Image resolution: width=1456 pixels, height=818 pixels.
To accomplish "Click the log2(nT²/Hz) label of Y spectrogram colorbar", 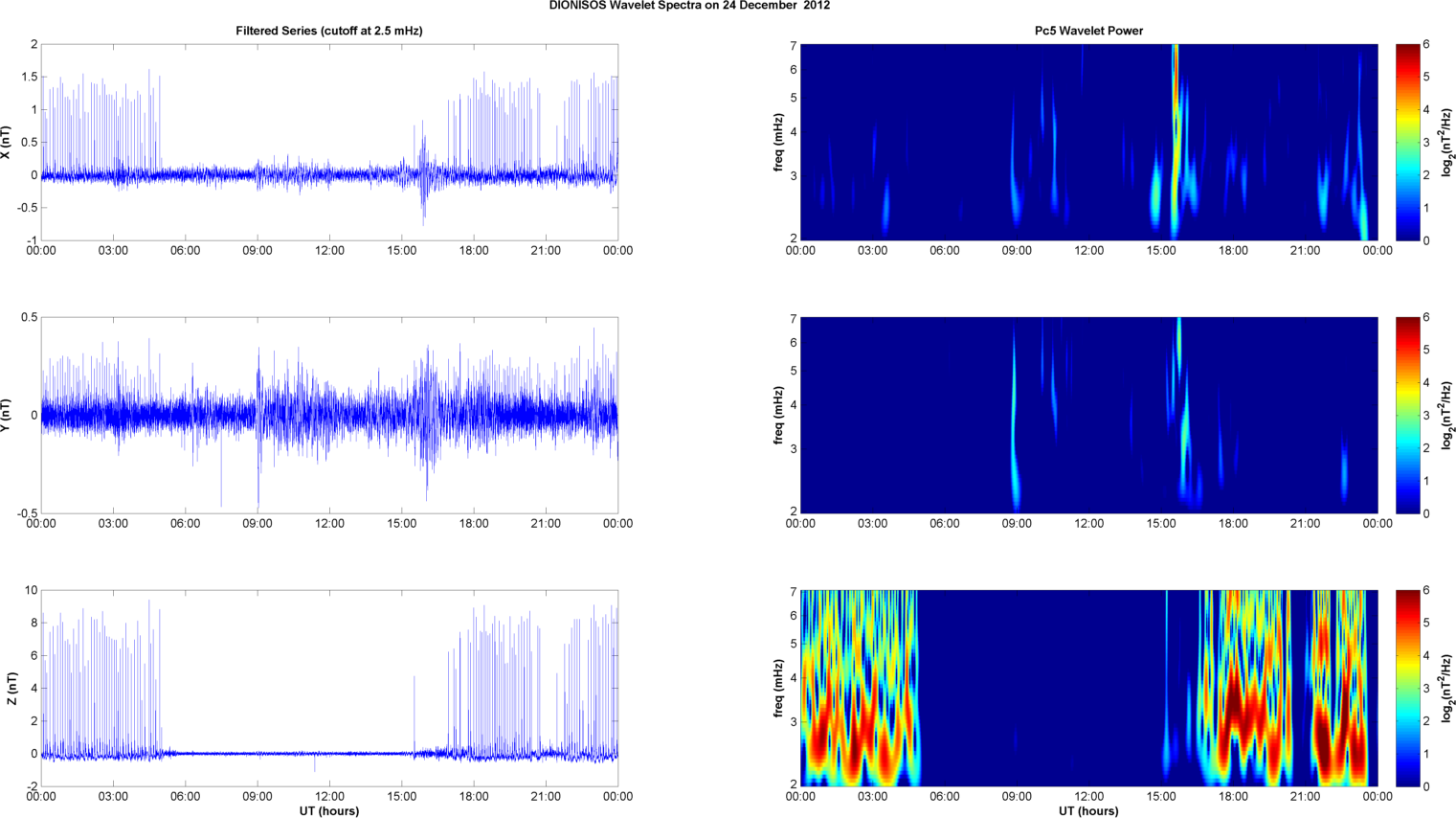I will 1448,416.
